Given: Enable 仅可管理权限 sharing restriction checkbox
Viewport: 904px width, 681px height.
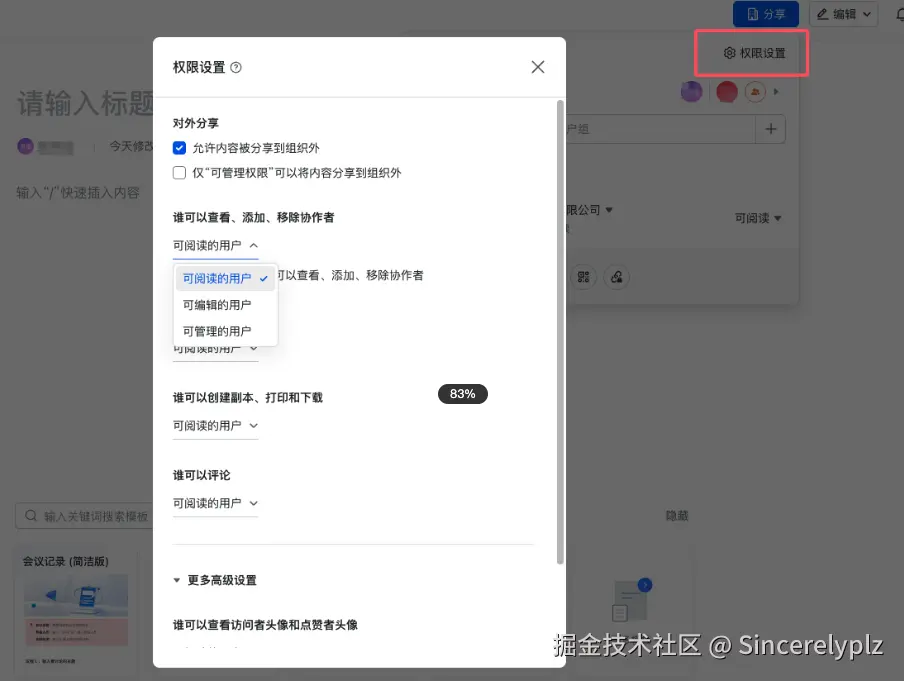Looking at the screenshot, I should (x=179, y=172).
